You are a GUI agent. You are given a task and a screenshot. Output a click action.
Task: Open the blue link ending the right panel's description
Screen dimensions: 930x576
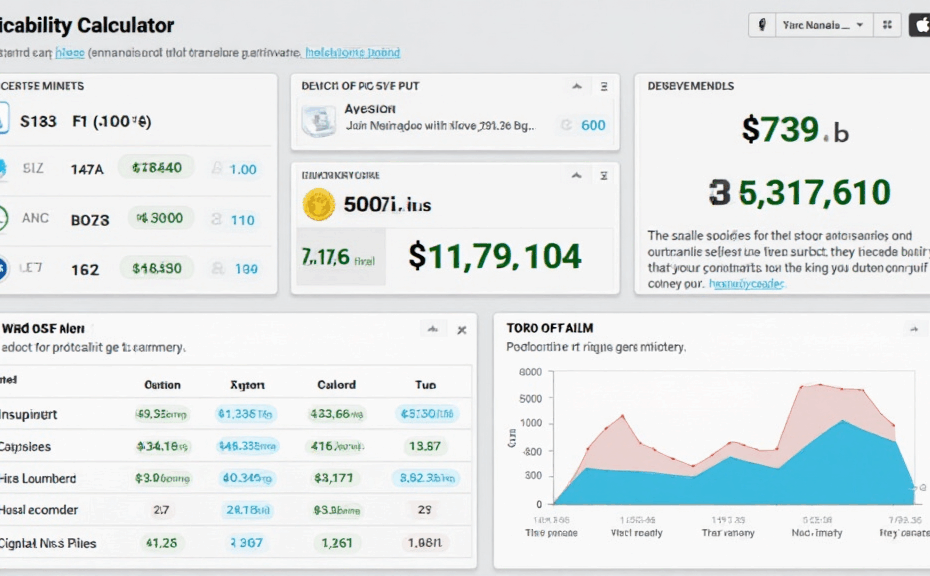pos(747,284)
